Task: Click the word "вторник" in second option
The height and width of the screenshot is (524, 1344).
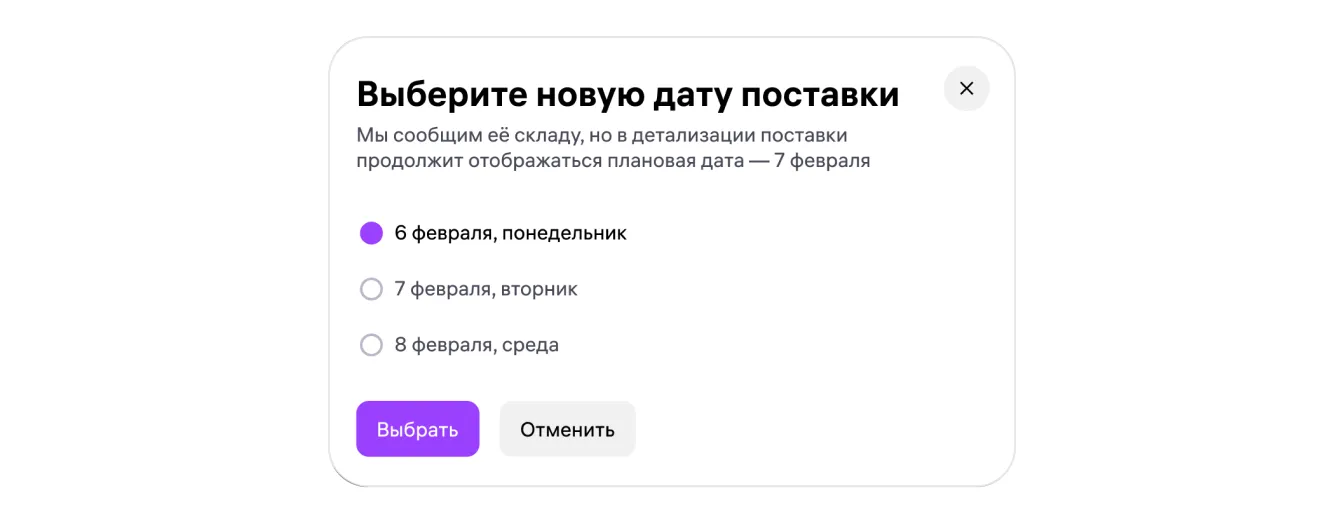Action: [539, 289]
